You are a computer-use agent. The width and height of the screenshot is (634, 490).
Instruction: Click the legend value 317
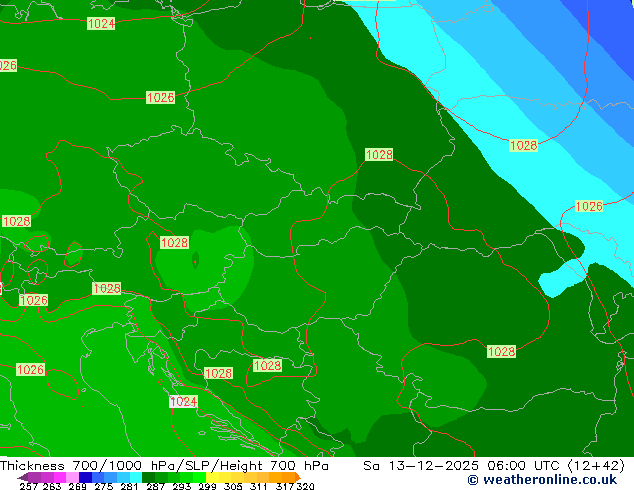[x=285, y=486]
